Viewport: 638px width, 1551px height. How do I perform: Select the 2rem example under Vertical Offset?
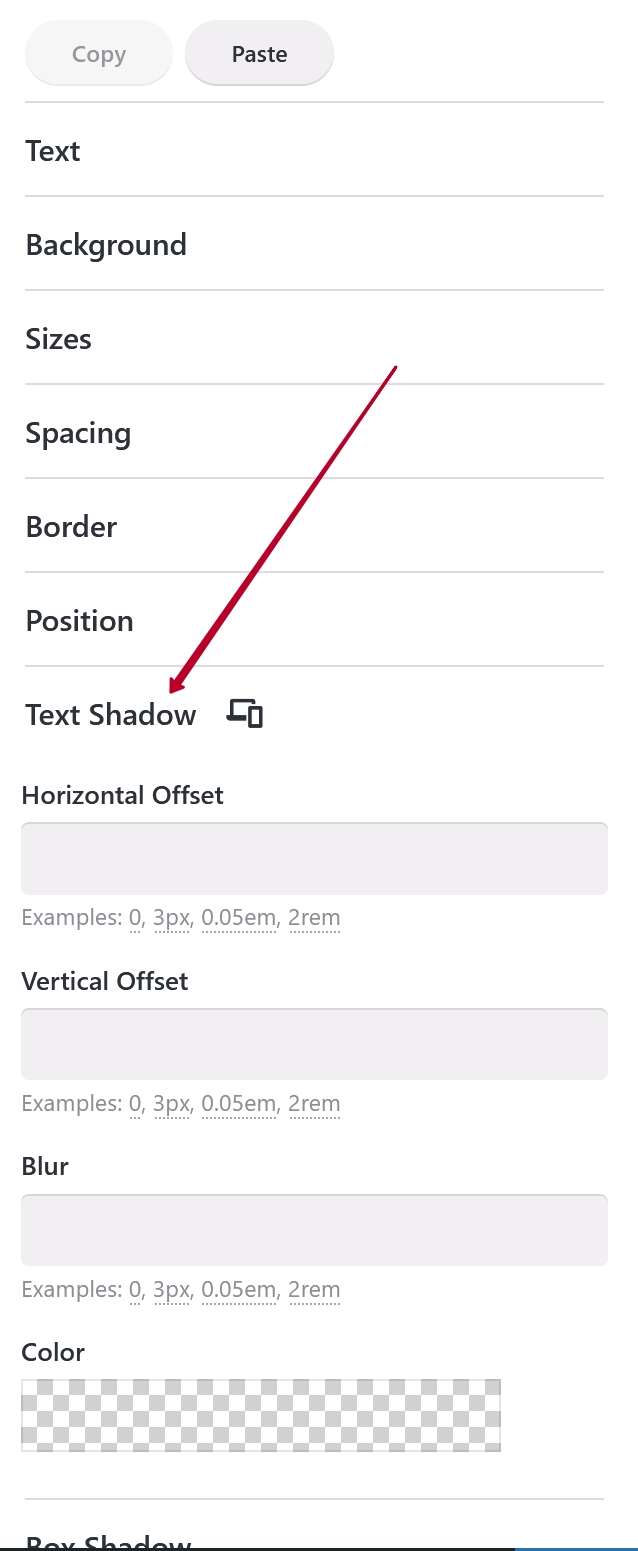coord(314,1104)
